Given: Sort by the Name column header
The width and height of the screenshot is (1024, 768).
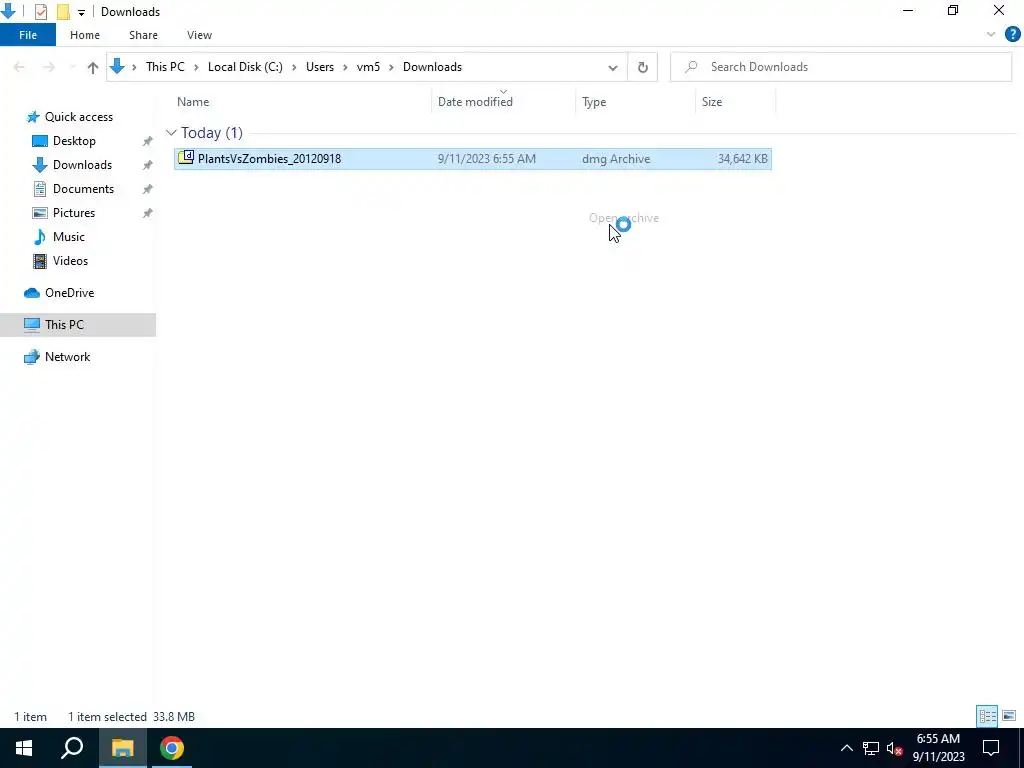Looking at the screenshot, I should pyautogui.click(x=193, y=102).
